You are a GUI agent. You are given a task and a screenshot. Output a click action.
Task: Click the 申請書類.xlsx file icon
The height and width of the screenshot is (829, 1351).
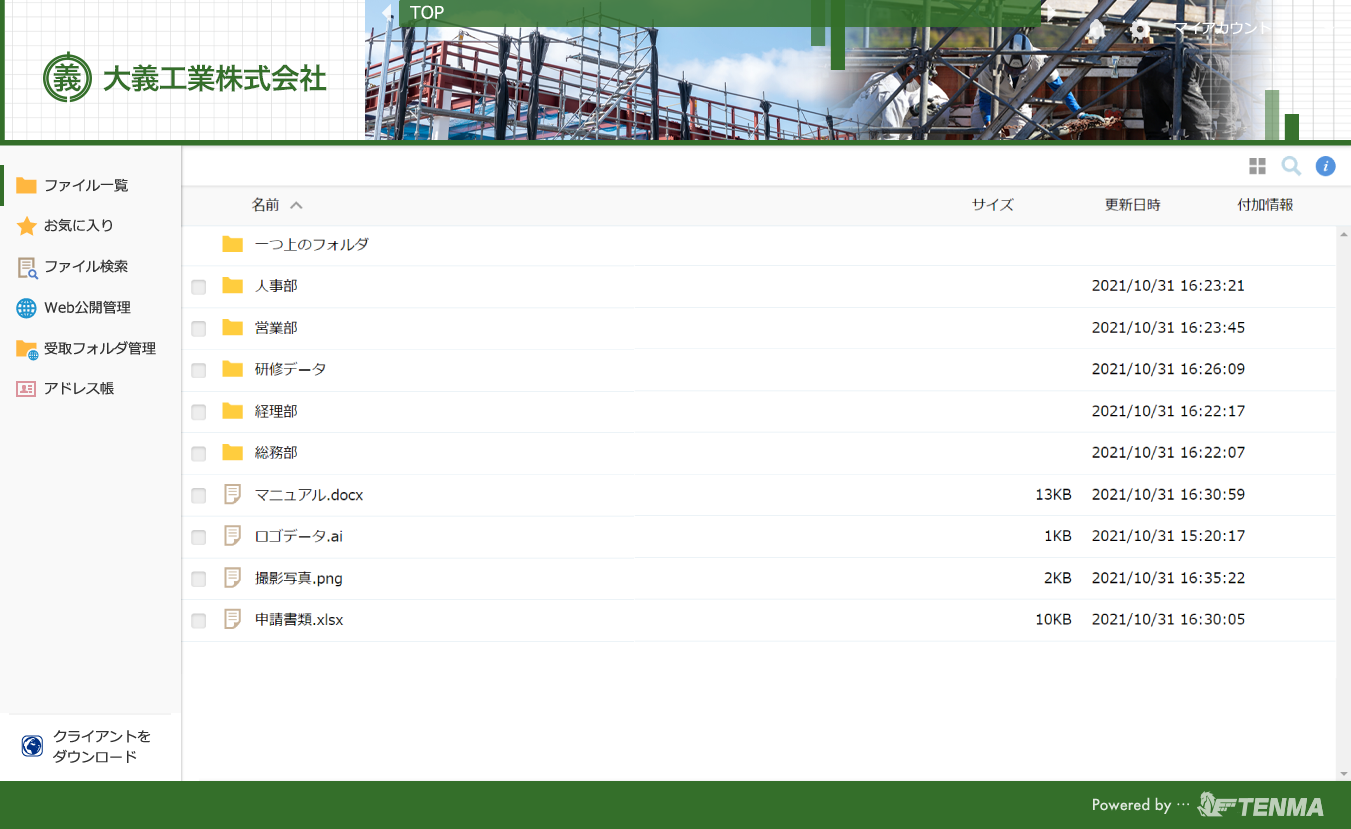point(233,620)
